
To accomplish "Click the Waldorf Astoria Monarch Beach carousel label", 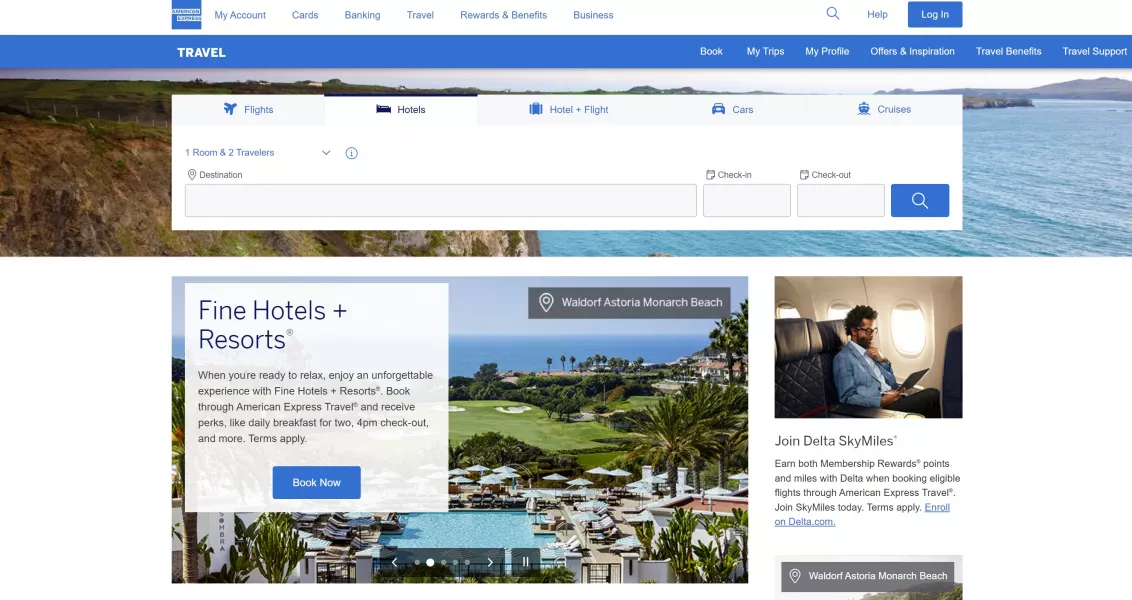I will (630, 303).
